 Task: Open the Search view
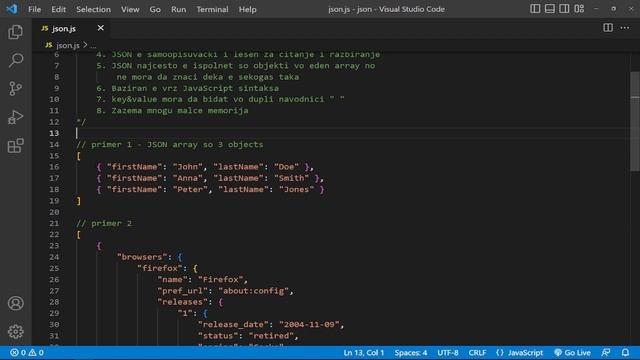(16, 60)
